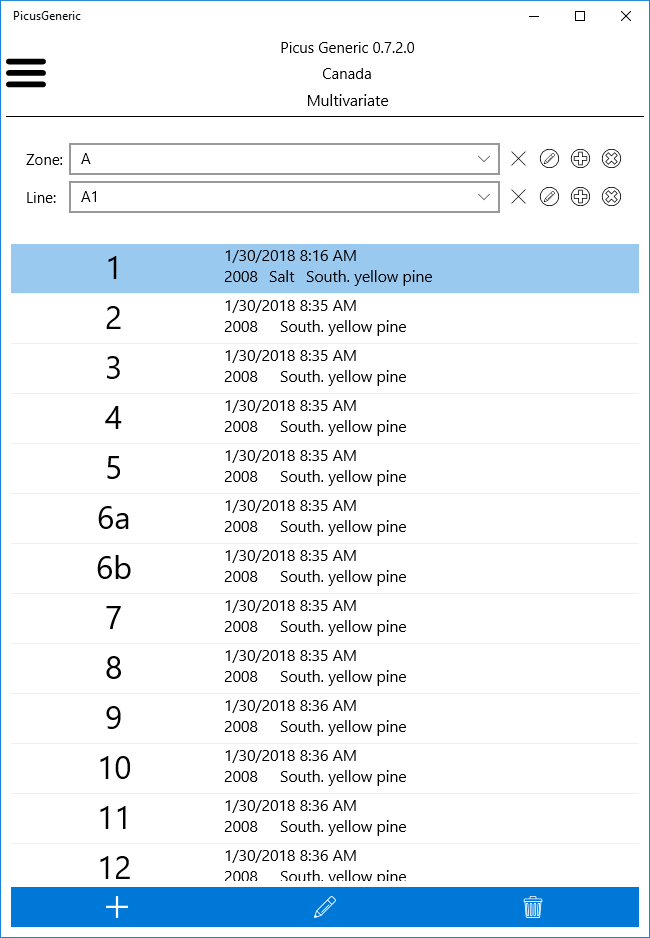Delete selected item with trash icon
Image resolution: width=650 pixels, height=938 pixels.
[x=533, y=907]
